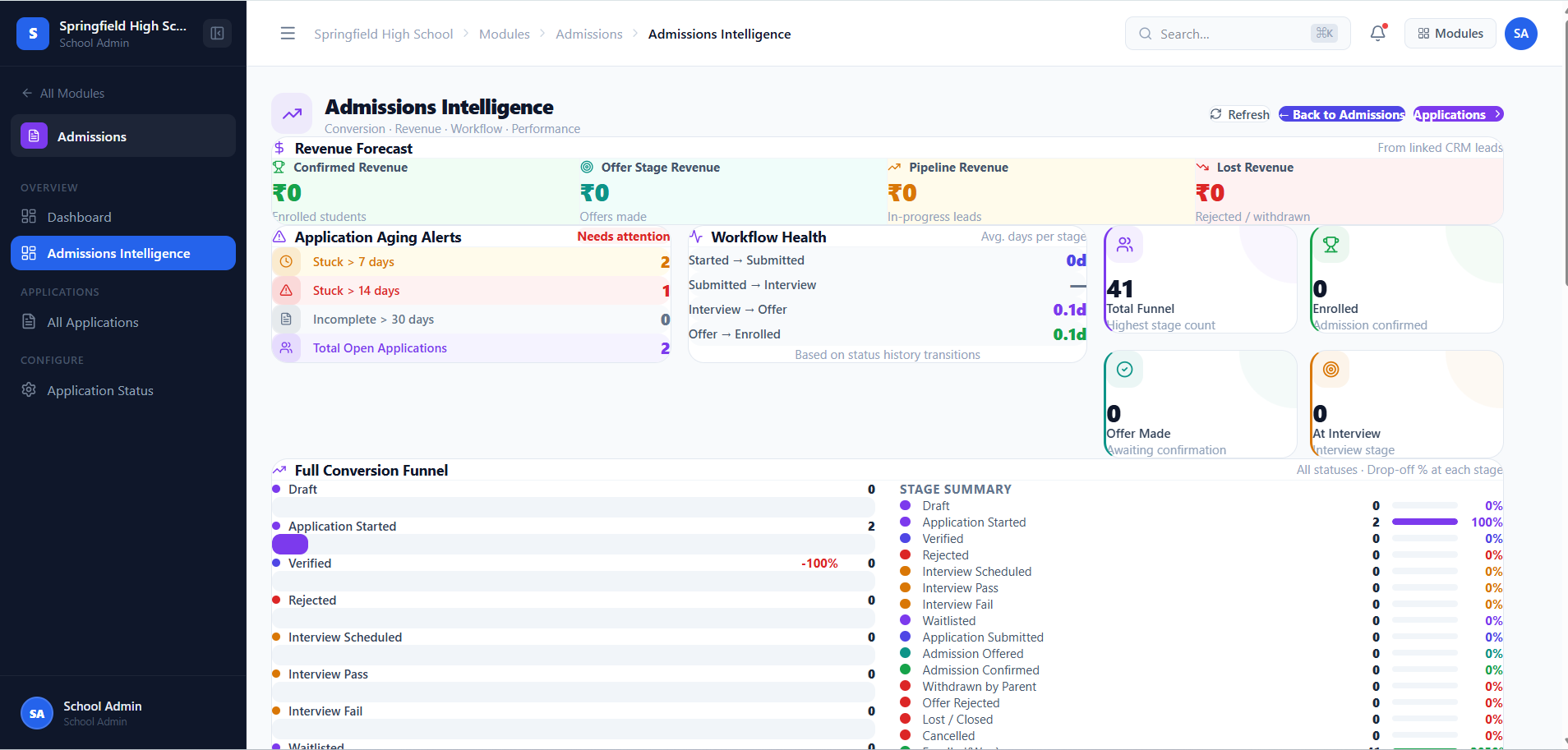Click Back to Admissions button

point(1342,114)
